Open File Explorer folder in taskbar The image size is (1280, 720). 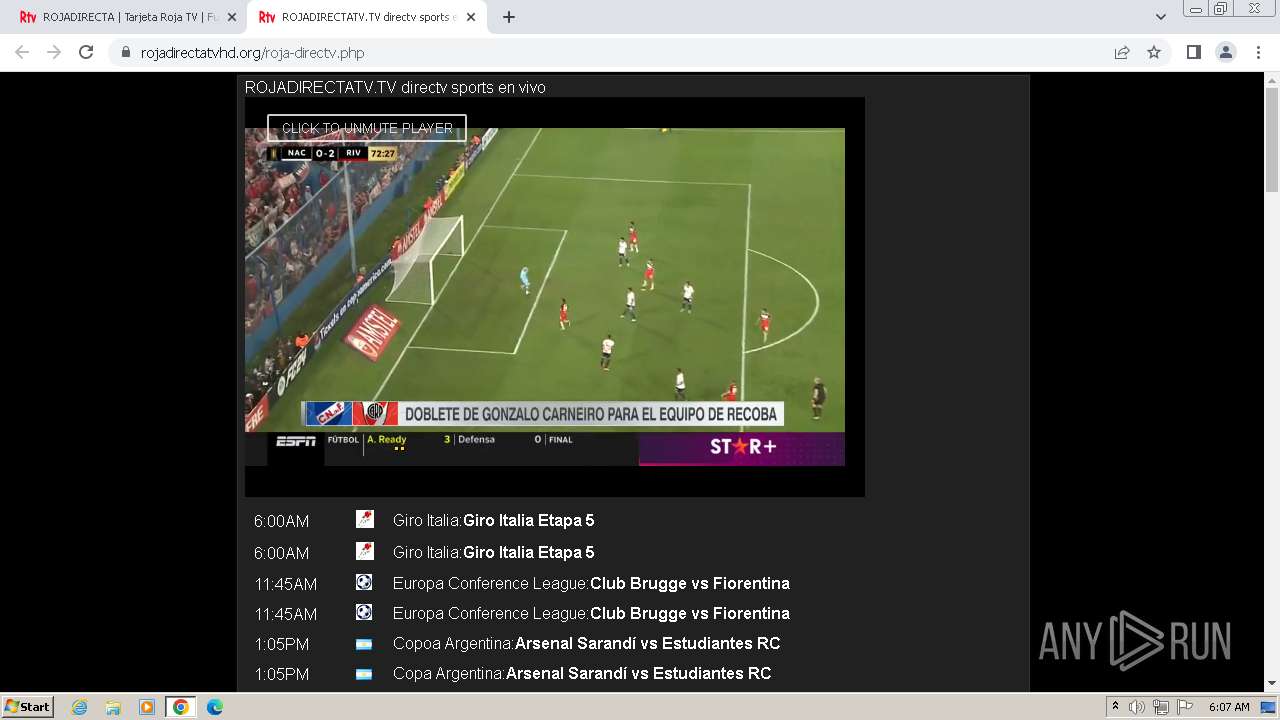pos(113,707)
